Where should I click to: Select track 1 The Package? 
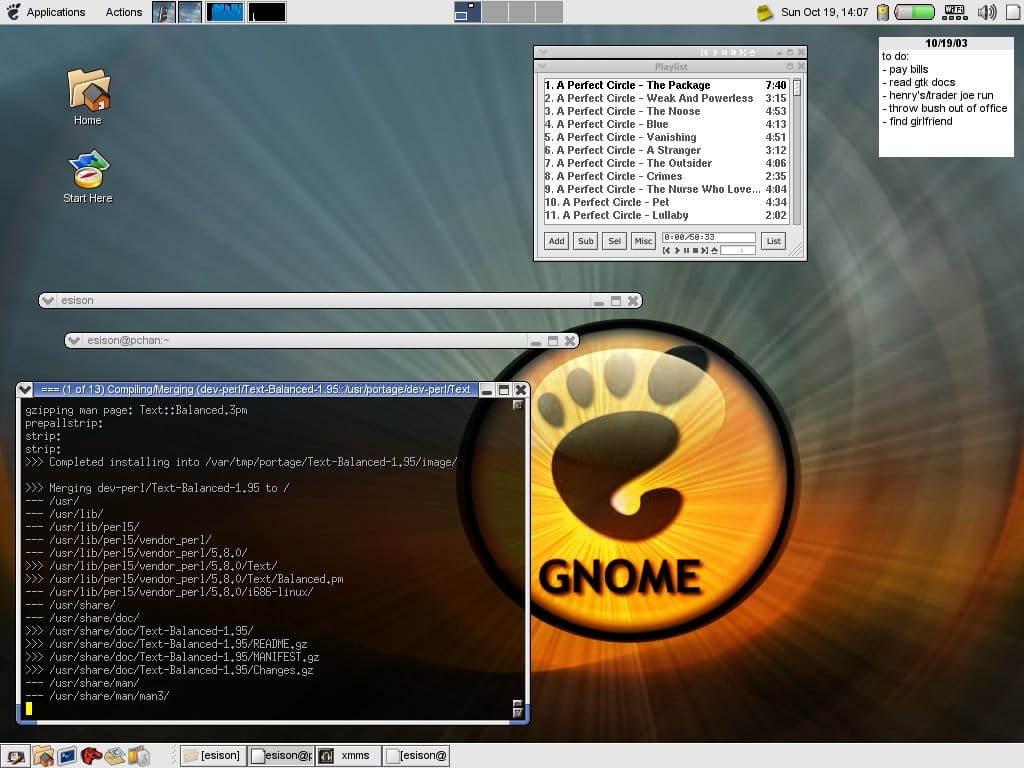665,85
